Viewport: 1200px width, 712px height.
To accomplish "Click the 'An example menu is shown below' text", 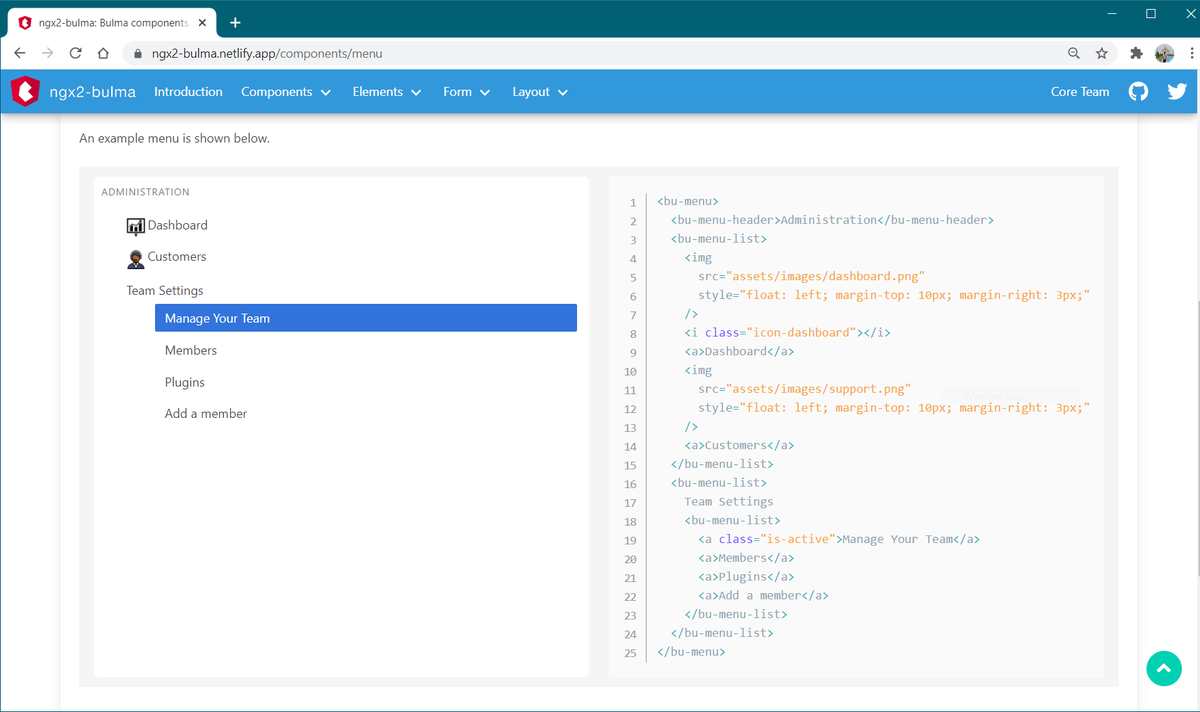I will [175, 138].
